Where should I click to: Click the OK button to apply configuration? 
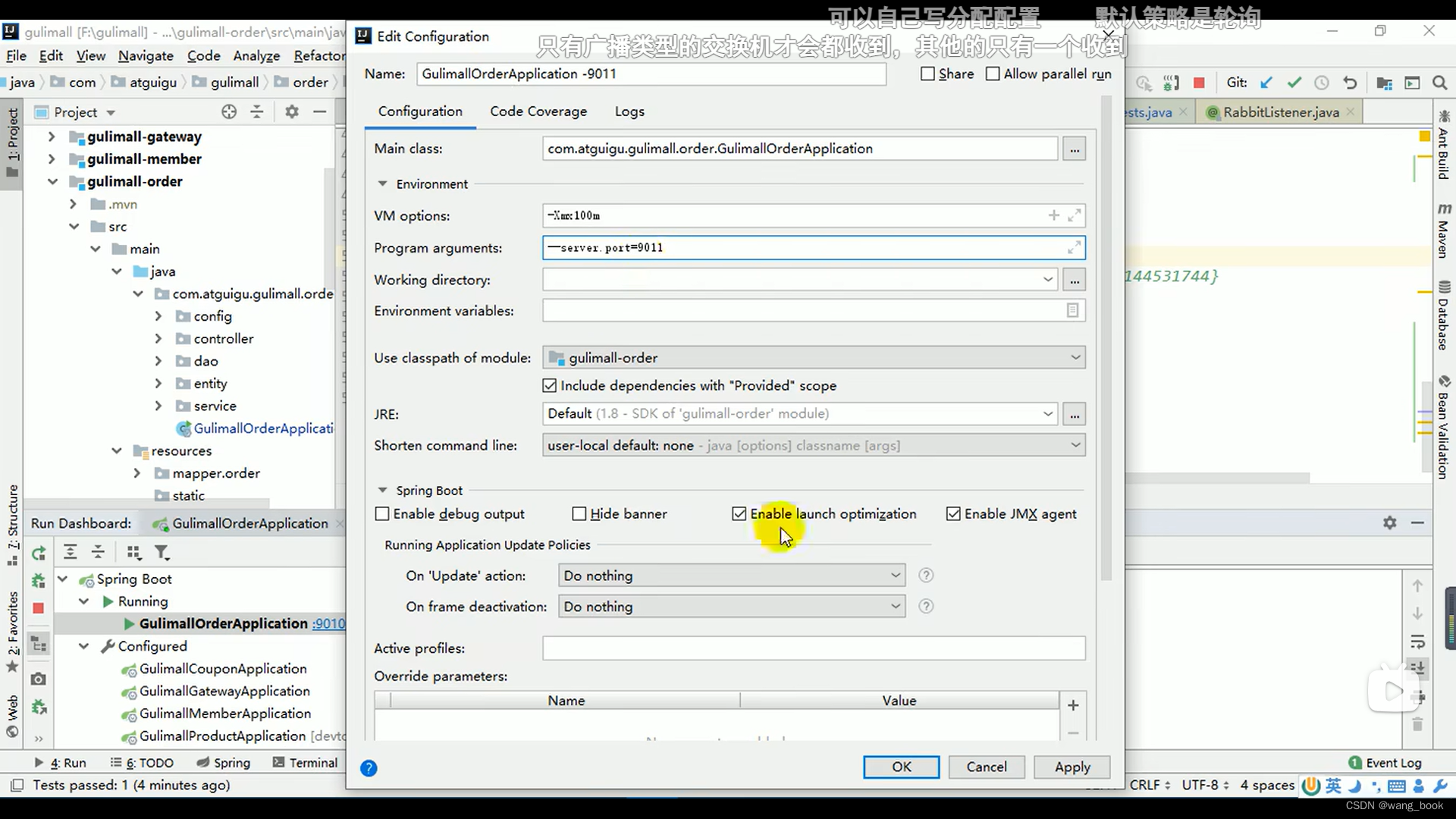[900, 766]
